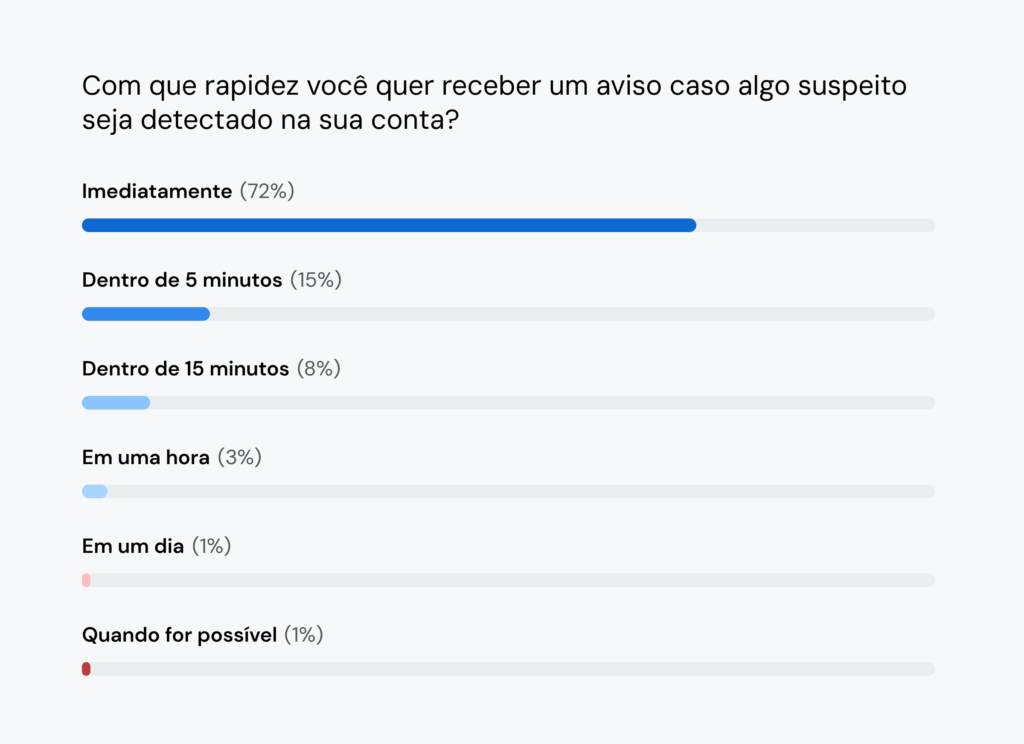This screenshot has height=744, width=1024.
Task: Select the "Dentro de 5 minutos" label
Action: (x=182, y=280)
